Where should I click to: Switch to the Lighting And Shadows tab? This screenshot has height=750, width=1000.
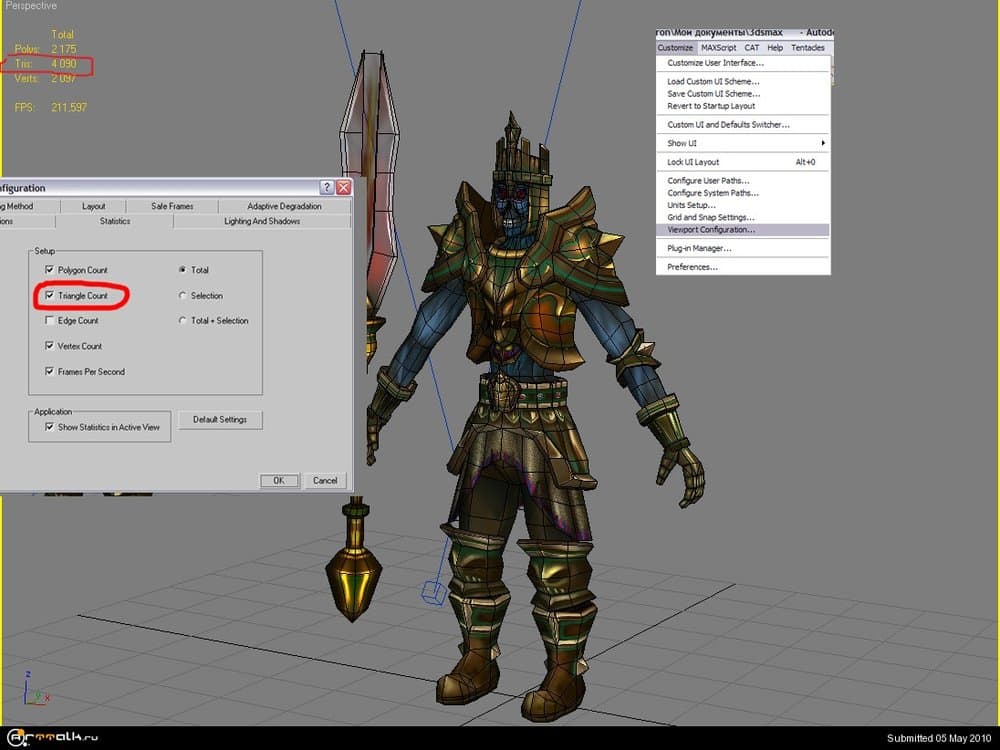(262, 221)
